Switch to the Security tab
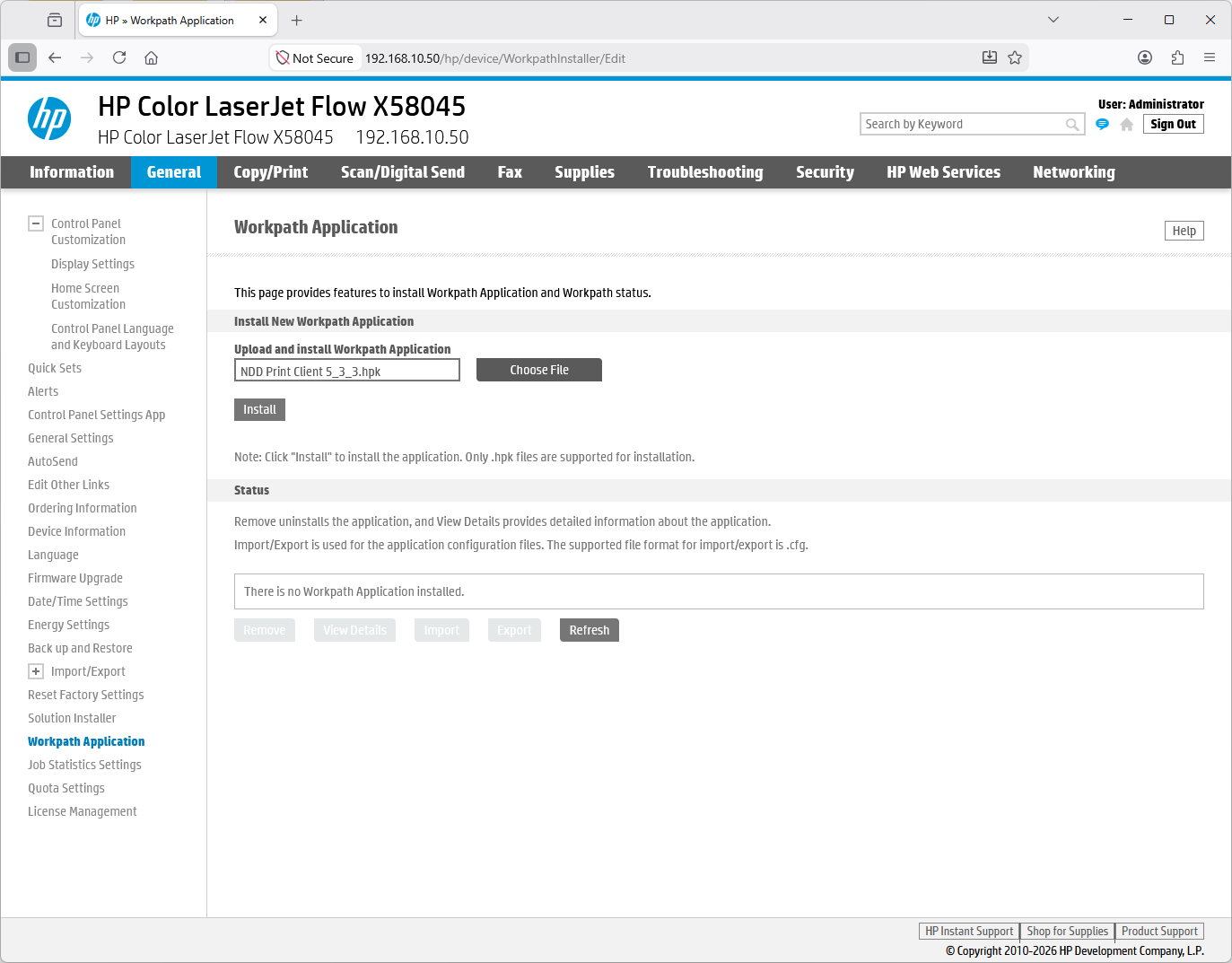1232x963 pixels. (825, 172)
